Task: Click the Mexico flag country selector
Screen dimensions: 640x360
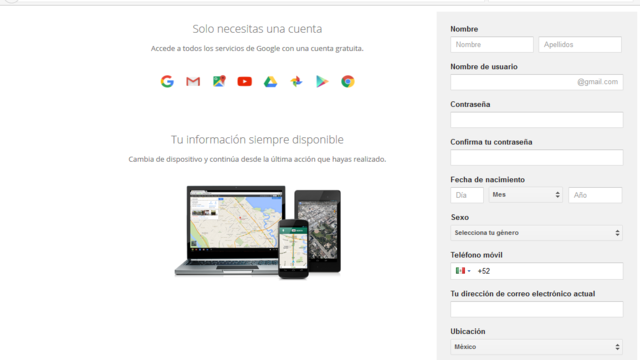Action: coord(463,271)
